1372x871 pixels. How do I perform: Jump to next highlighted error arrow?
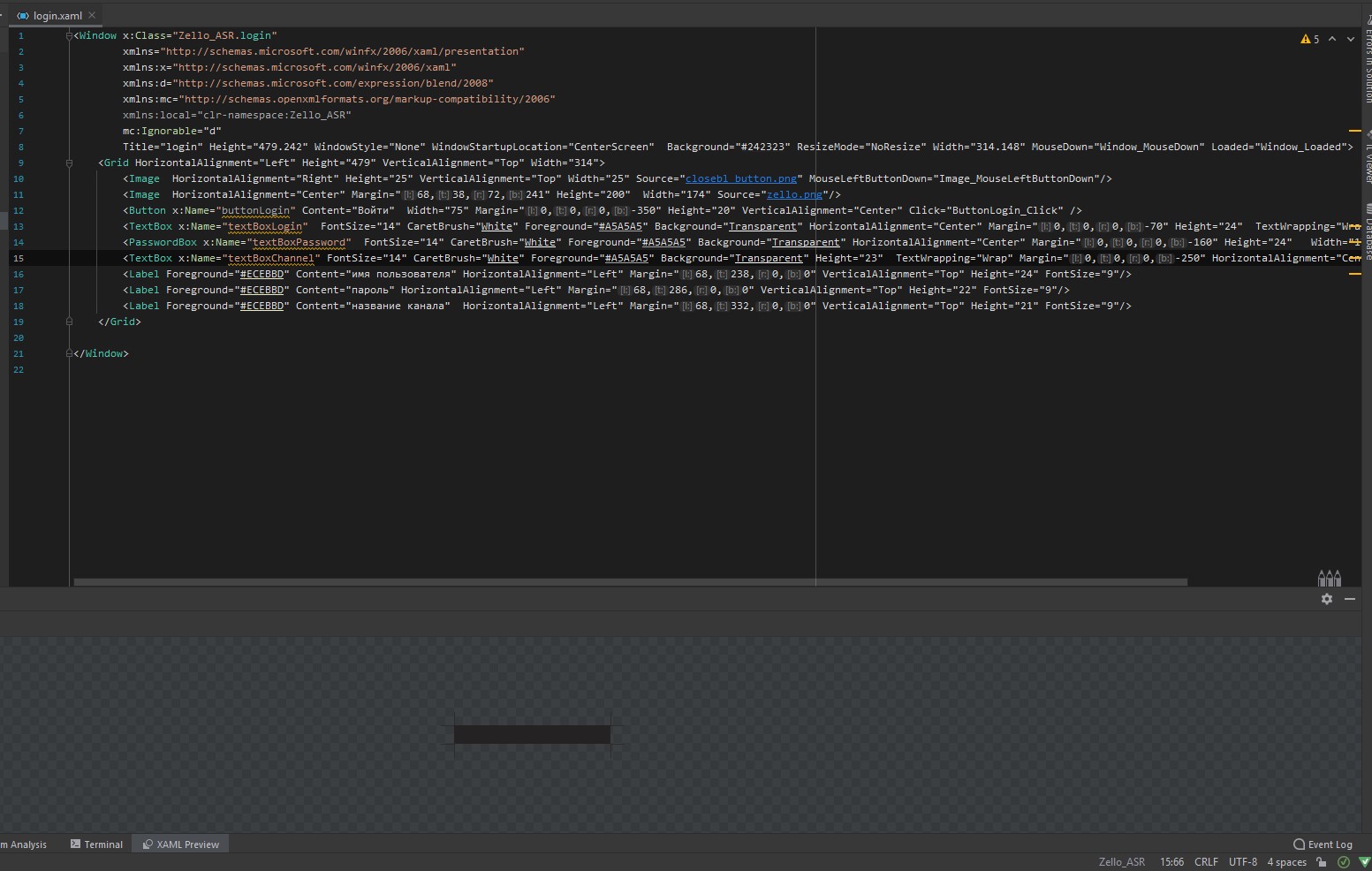(x=1351, y=39)
